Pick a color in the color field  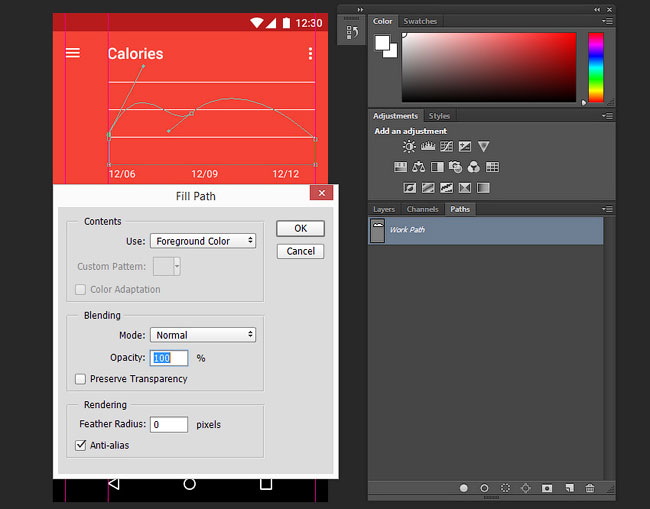(489, 67)
